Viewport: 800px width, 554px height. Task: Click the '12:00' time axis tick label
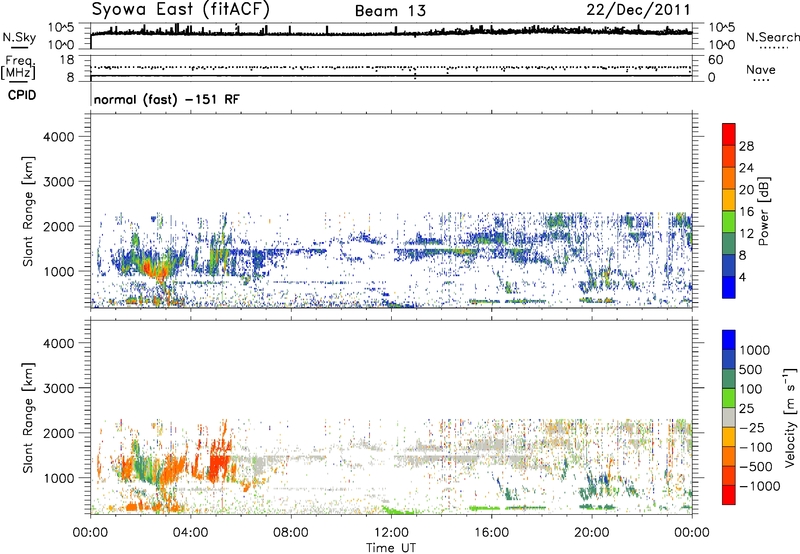tap(391, 533)
